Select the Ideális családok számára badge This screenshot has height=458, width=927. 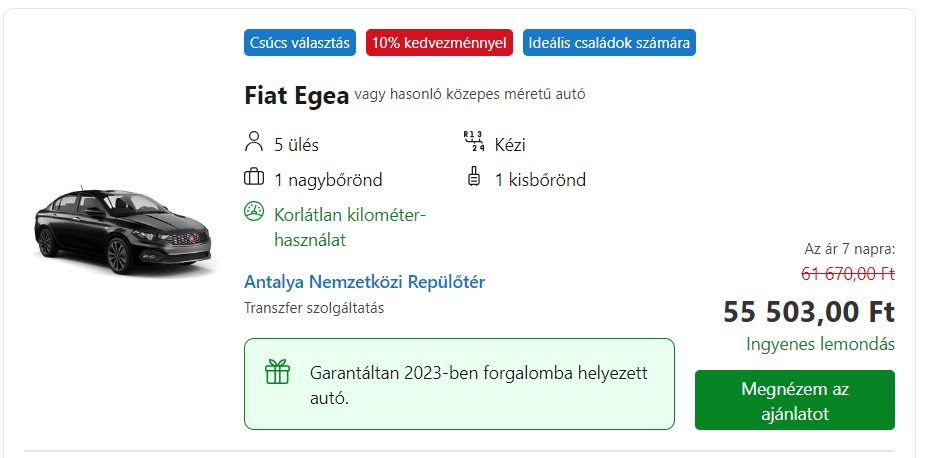point(609,43)
